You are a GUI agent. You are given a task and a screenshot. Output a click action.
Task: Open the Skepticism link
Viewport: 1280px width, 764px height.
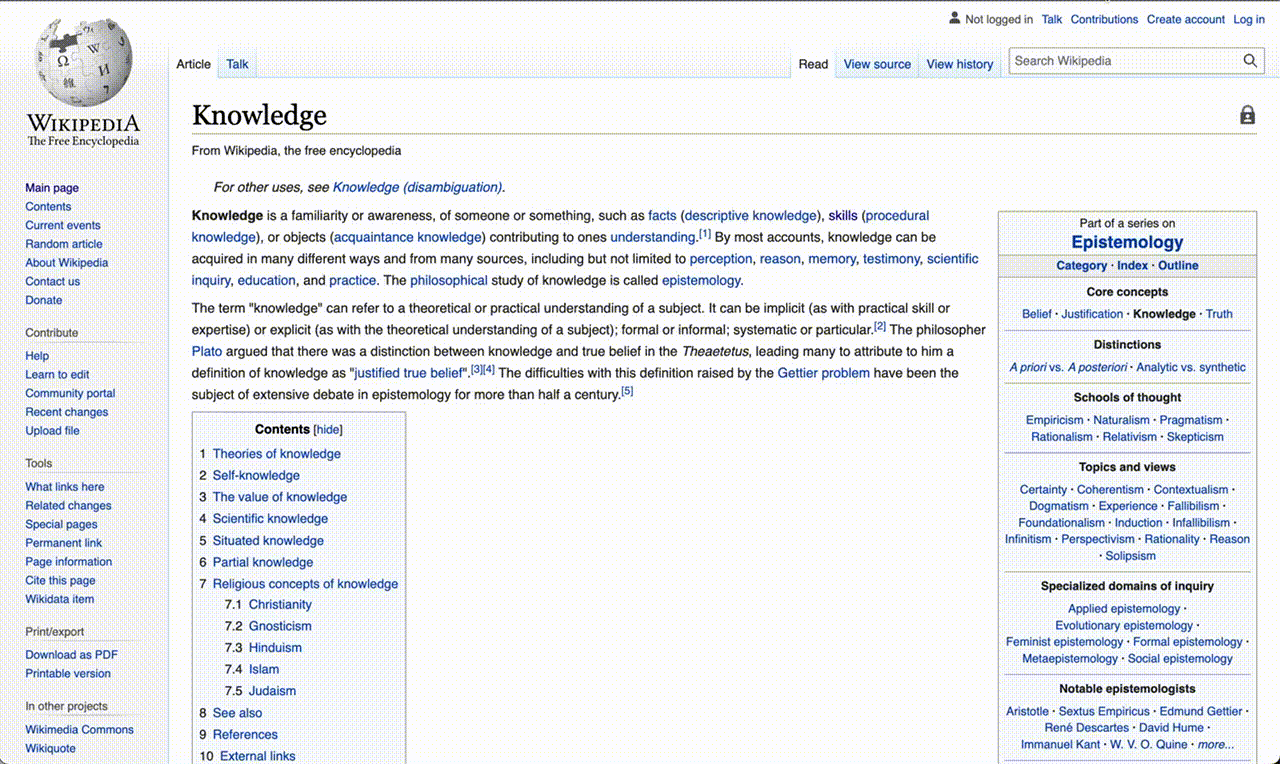(x=1195, y=437)
